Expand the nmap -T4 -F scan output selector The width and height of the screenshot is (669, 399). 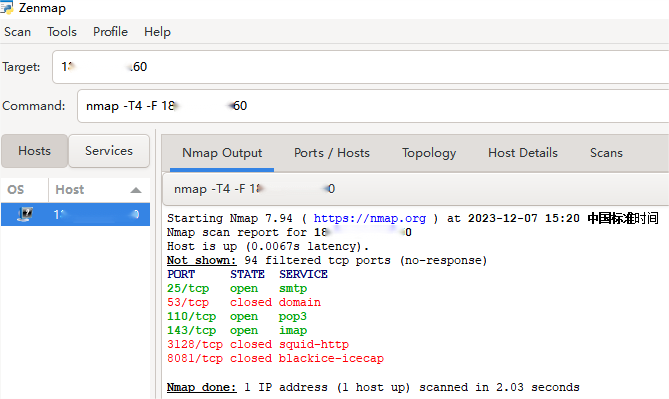pyautogui.click(x=415, y=189)
